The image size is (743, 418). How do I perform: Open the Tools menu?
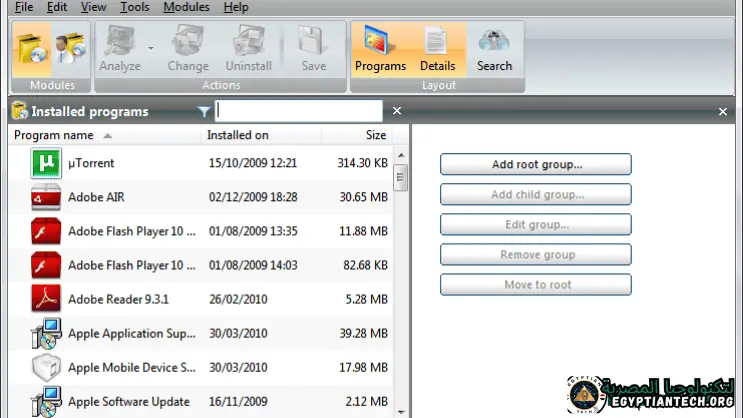(x=135, y=7)
